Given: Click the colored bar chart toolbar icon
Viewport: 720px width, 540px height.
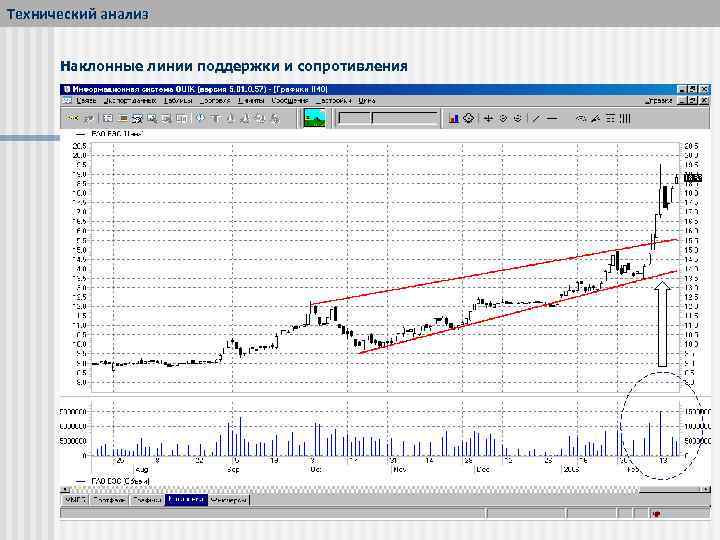Looking at the screenshot, I should click(x=454, y=119).
